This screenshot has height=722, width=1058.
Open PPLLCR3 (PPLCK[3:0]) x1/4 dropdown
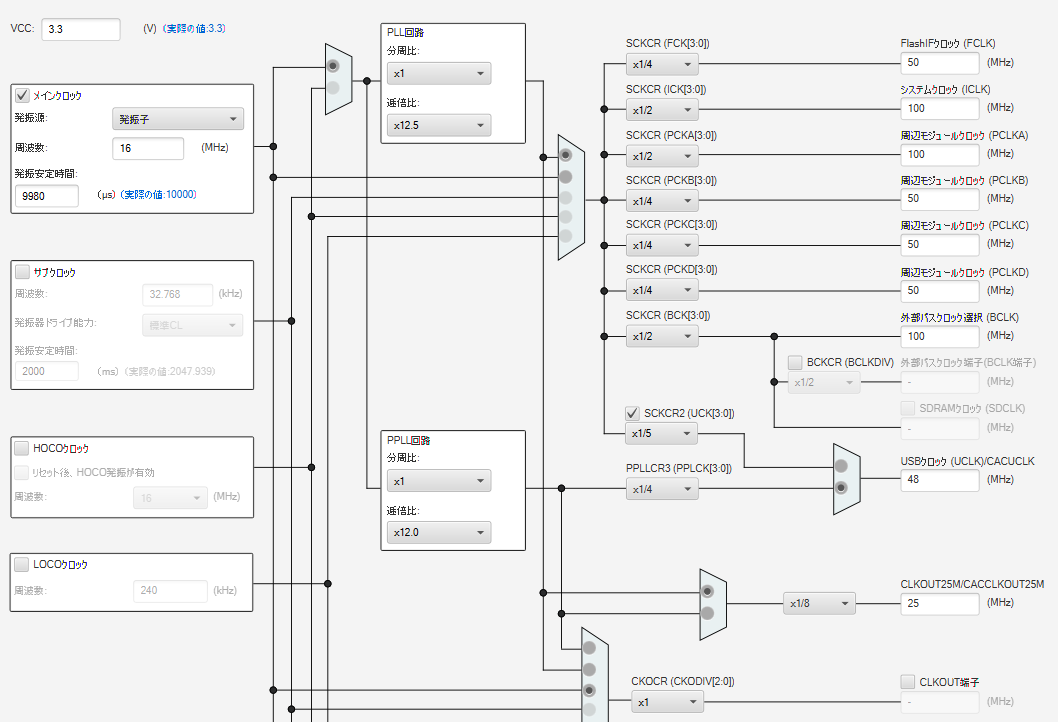click(662, 489)
